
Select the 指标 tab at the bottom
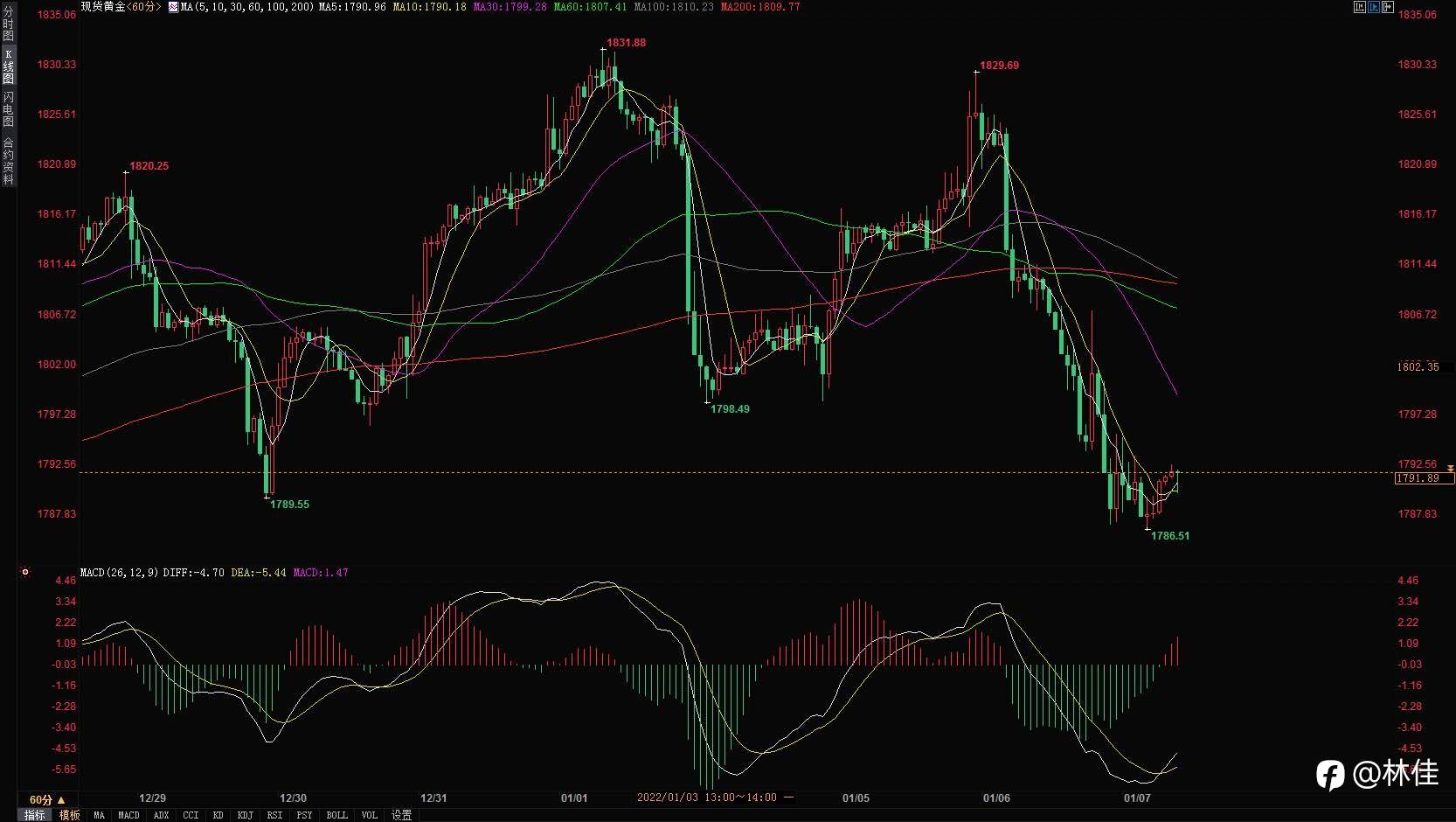35,815
